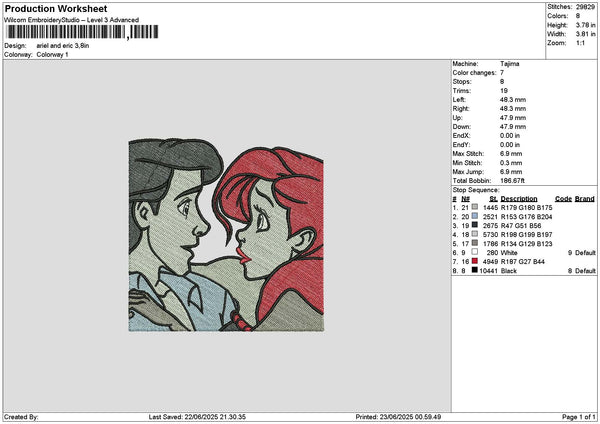The image size is (600, 424).
Task: Click the 'Printed: 23/06/2025 00.59.49' footer
Action: tap(398, 417)
